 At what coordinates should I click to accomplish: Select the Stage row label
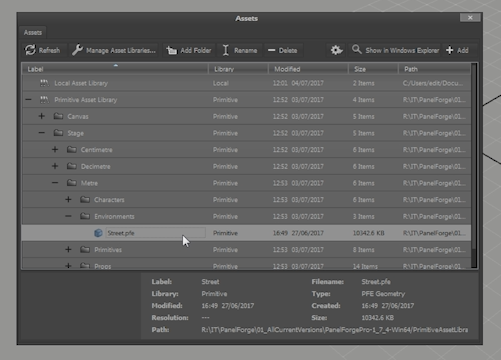(76, 133)
